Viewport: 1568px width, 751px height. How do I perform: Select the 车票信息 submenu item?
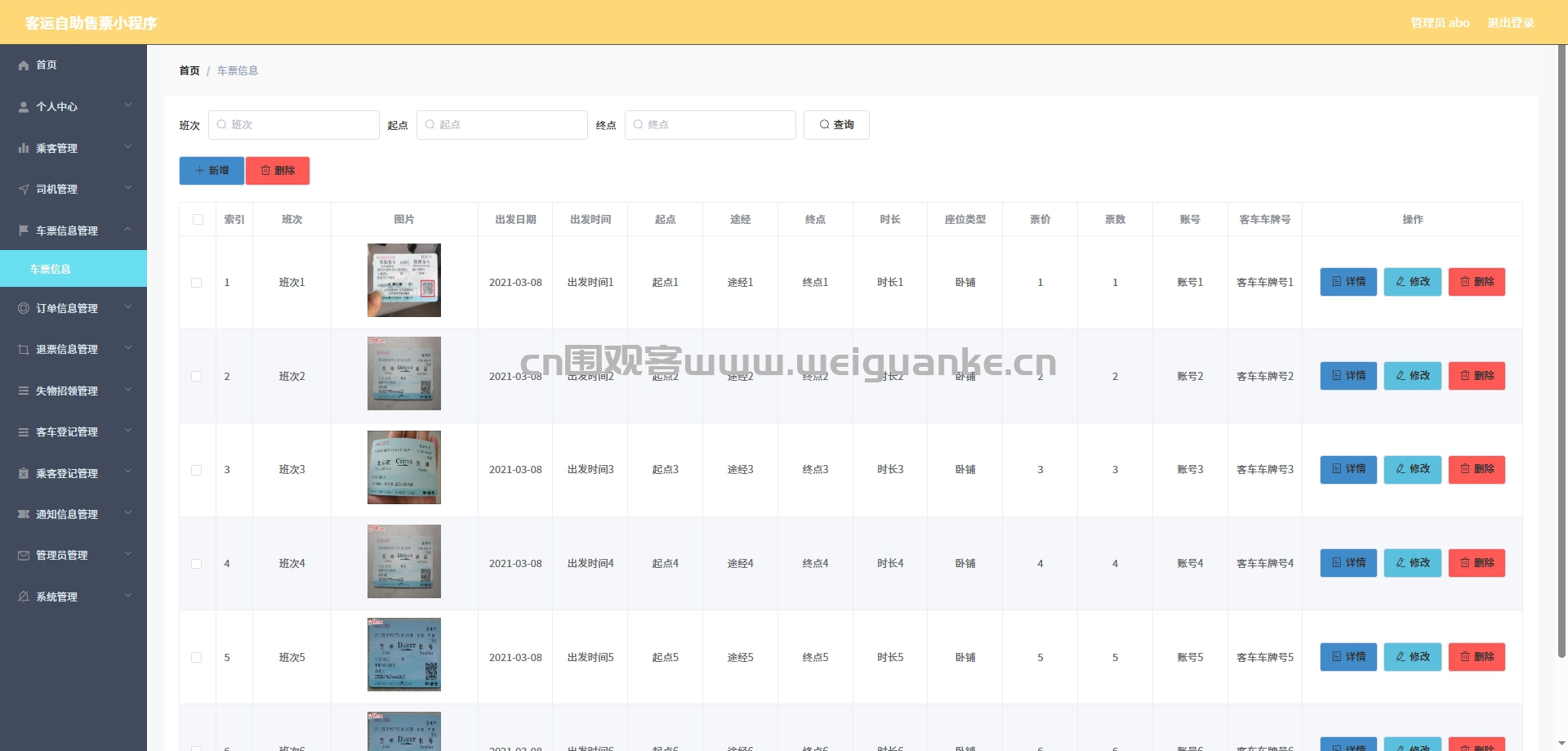(x=73, y=269)
